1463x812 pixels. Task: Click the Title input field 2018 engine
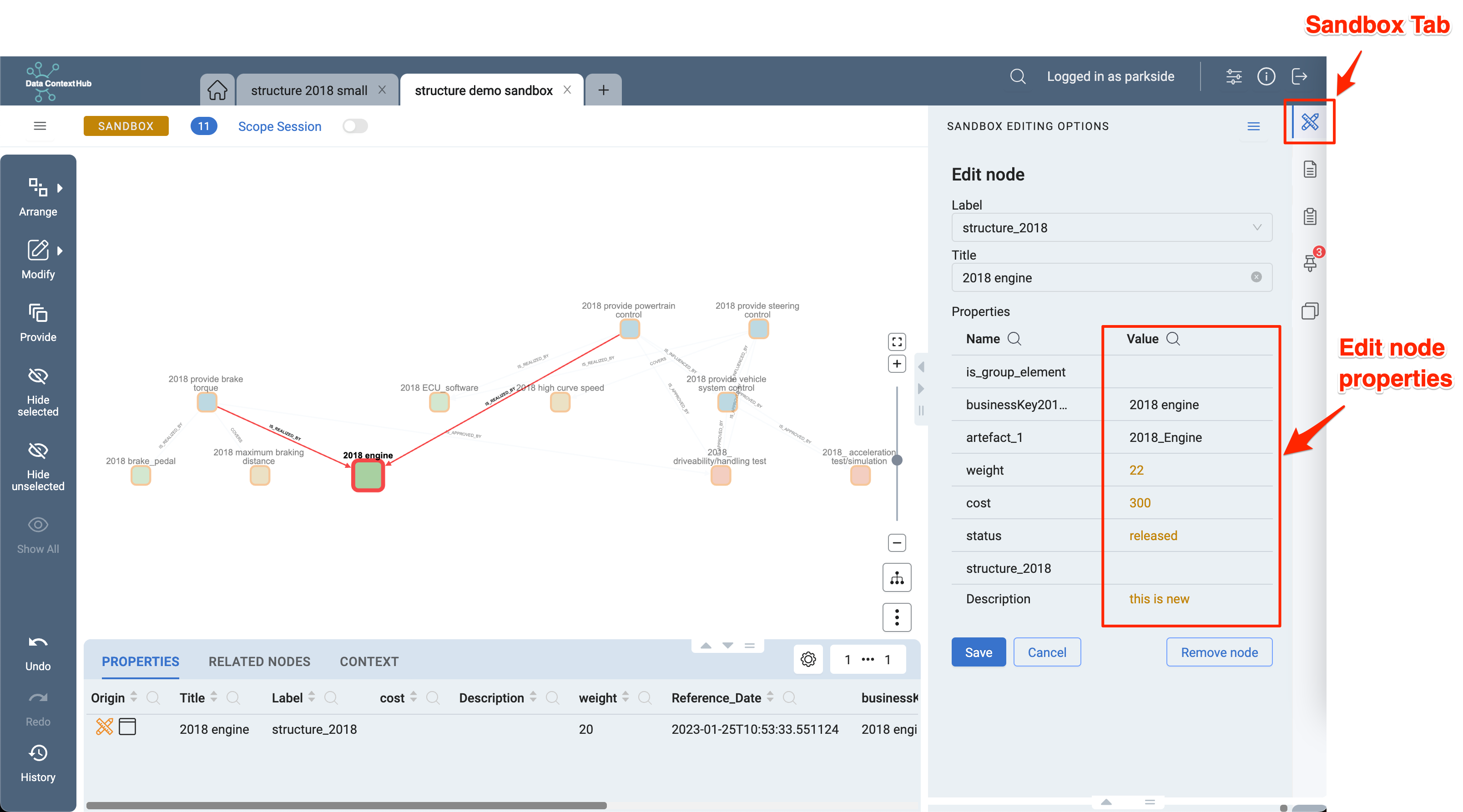[x=1111, y=277]
